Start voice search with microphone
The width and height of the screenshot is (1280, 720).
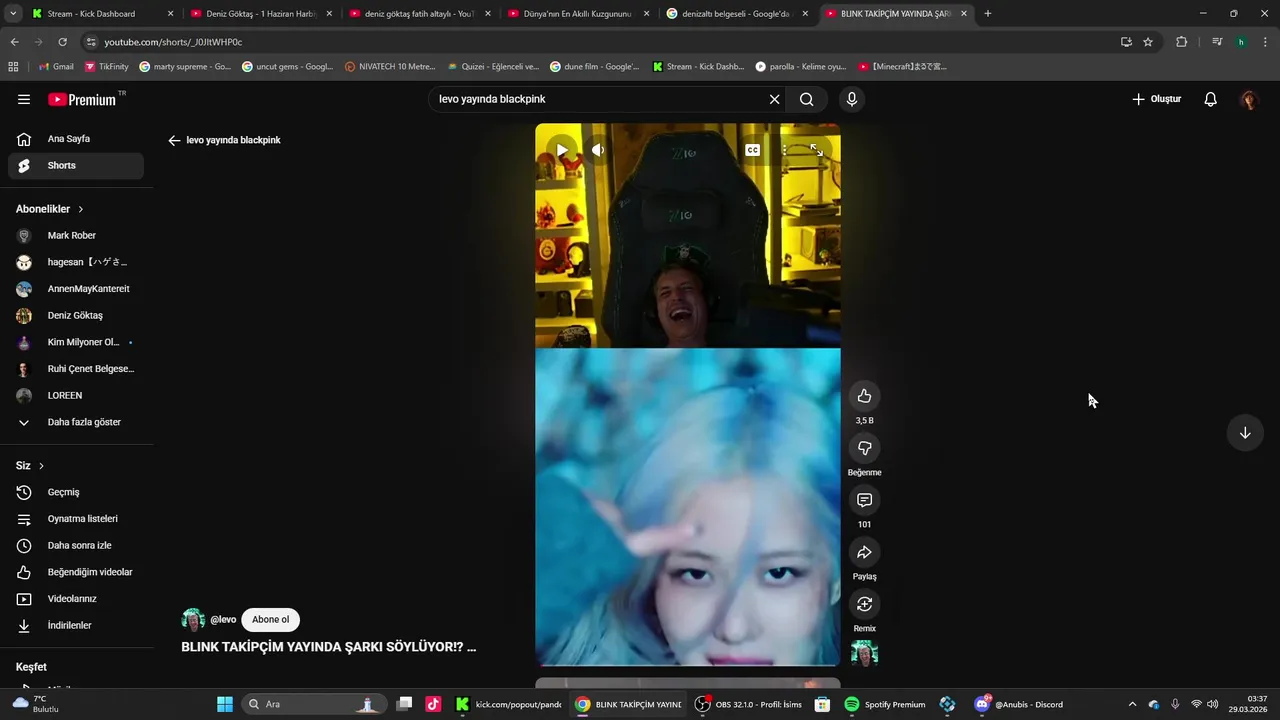point(852,99)
